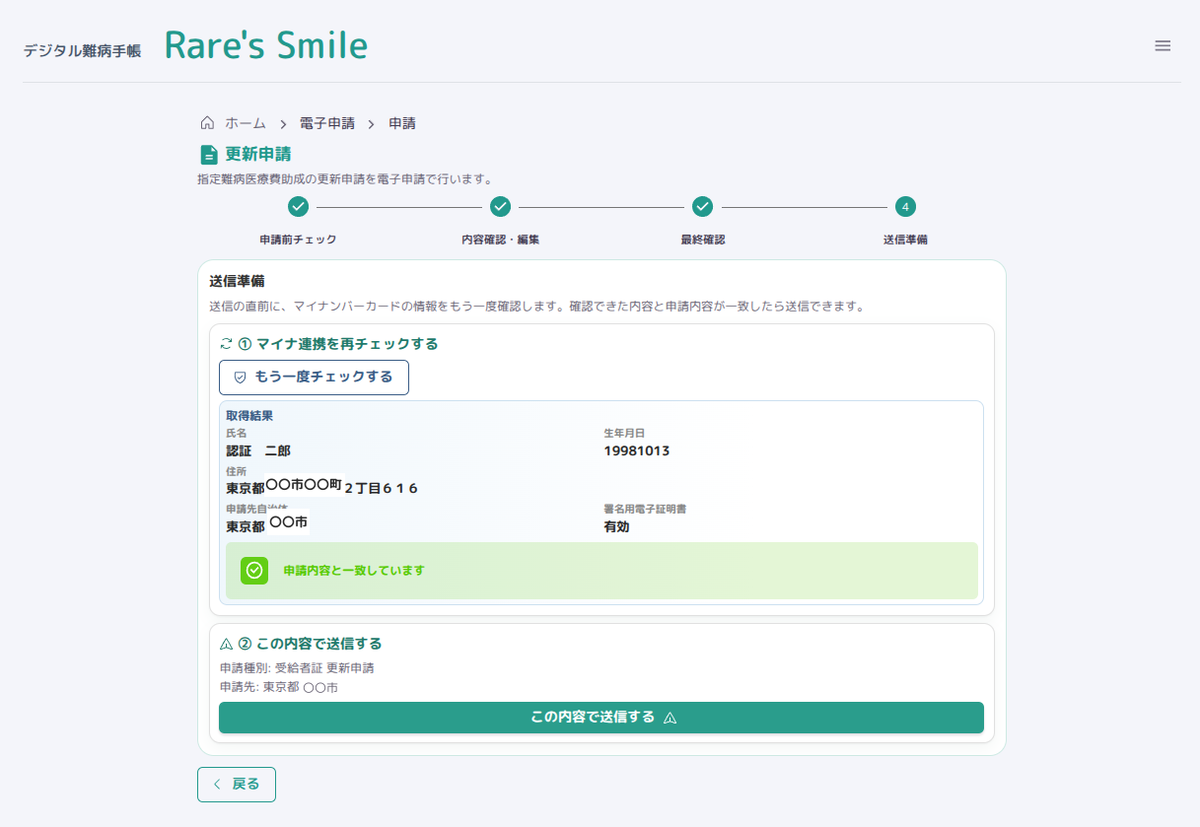The height and width of the screenshot is (827, 1200).
Task: Click shield icon in もう一度チェックする button
Action: tap(240, 378)
